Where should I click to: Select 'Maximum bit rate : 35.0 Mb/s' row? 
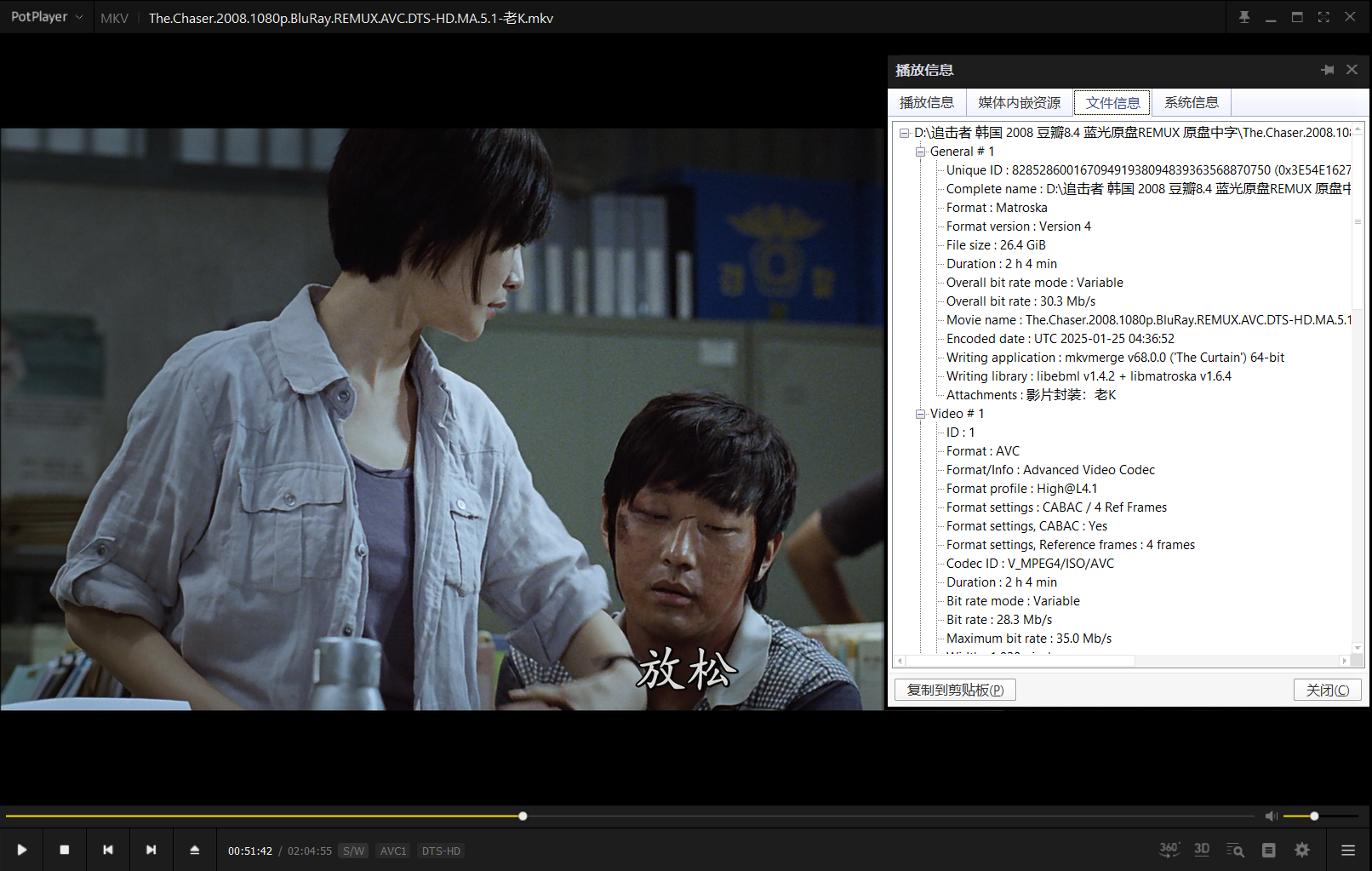(1029, 639)
